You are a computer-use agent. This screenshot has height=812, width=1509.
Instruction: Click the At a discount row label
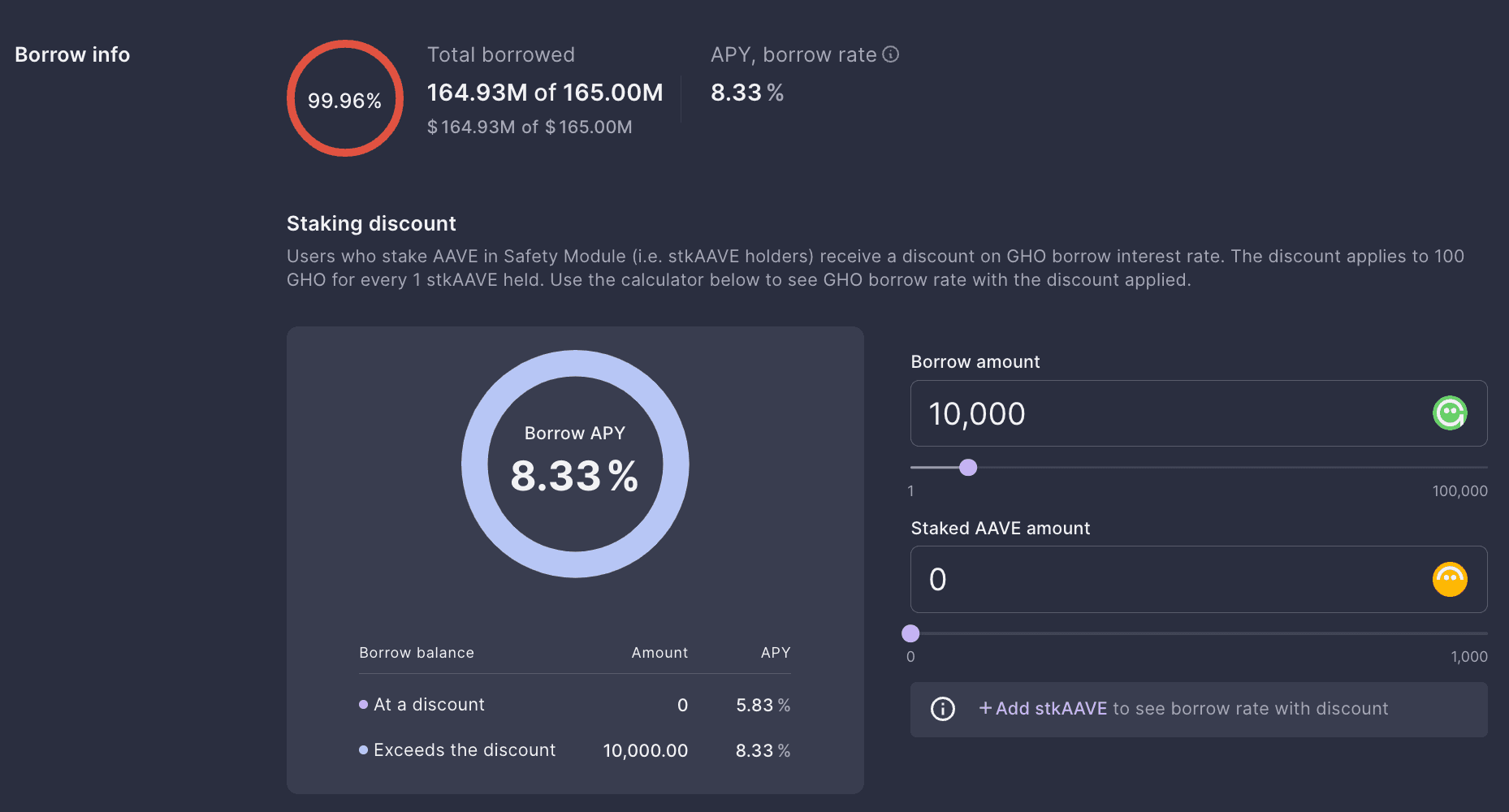(x=429, y=705)
